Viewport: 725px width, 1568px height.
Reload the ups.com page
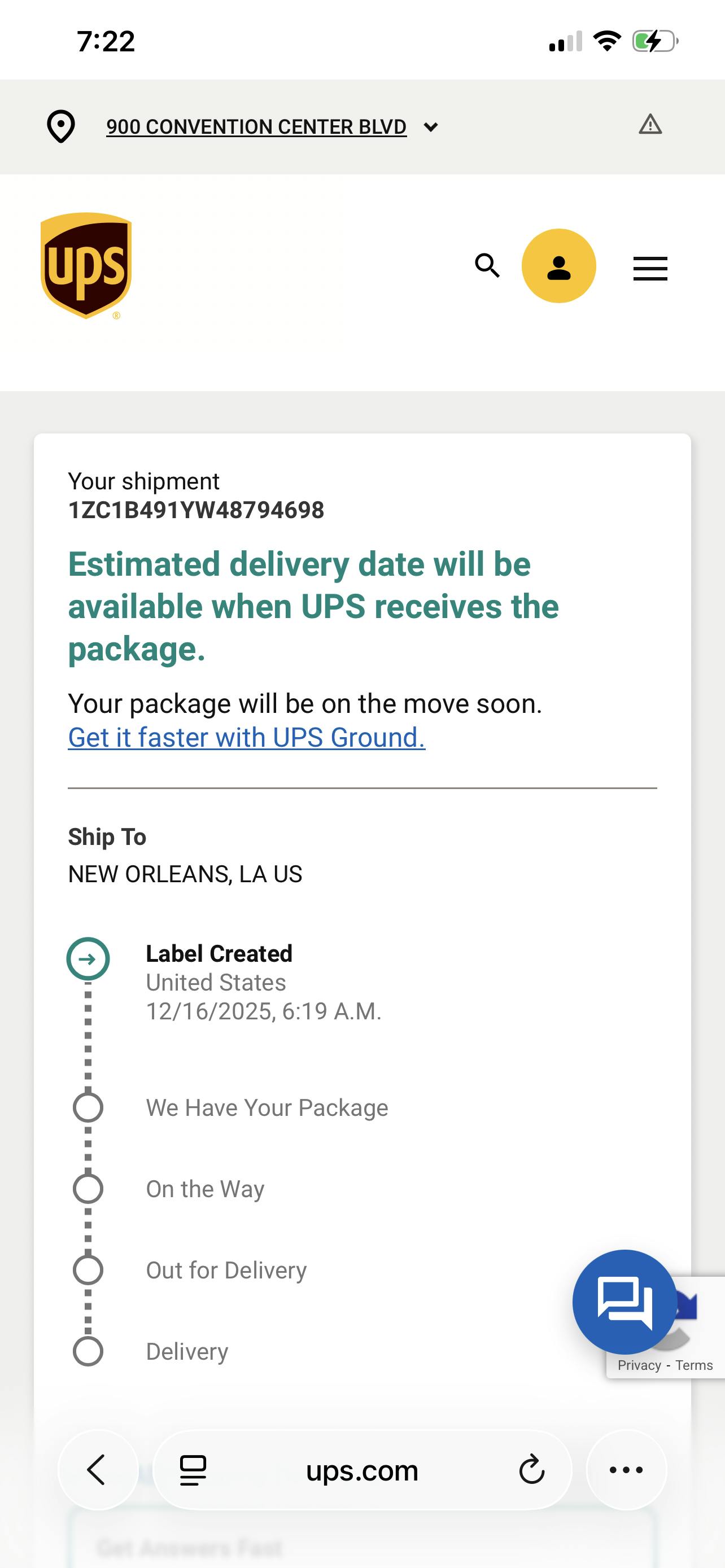531,1470
